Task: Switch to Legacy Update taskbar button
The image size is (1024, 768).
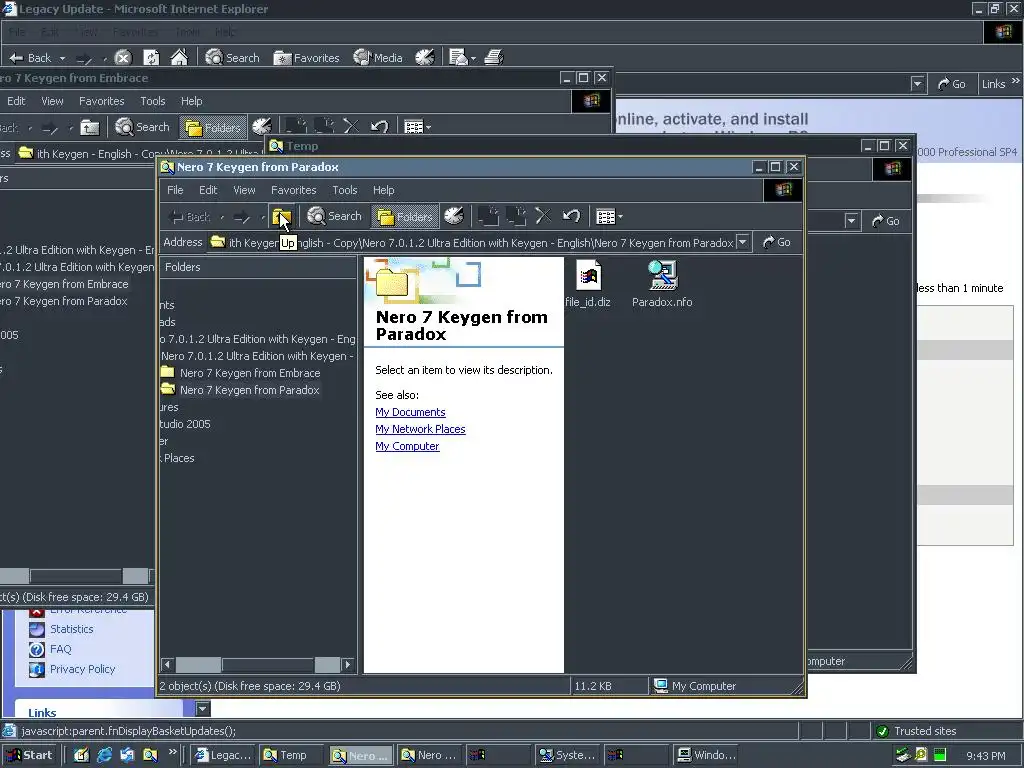Action: click(223, 755)
